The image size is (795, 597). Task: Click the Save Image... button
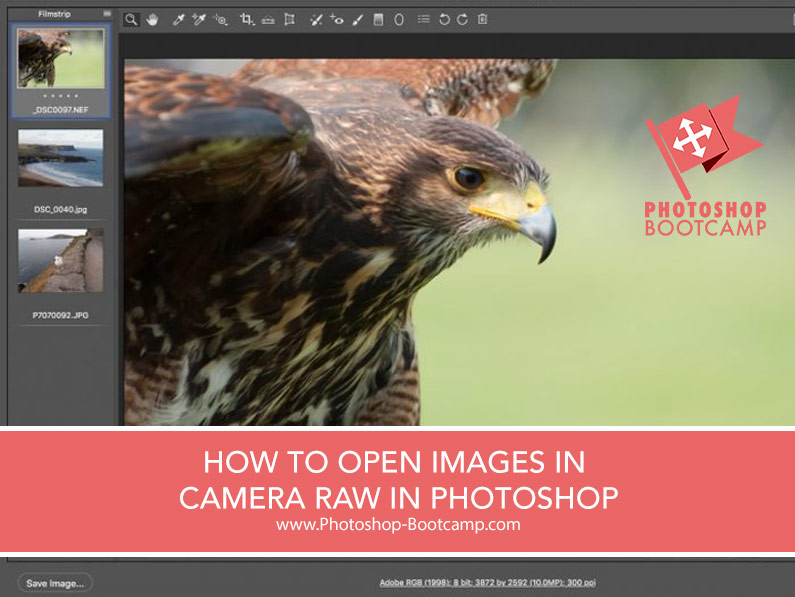(x=55, y=583)
